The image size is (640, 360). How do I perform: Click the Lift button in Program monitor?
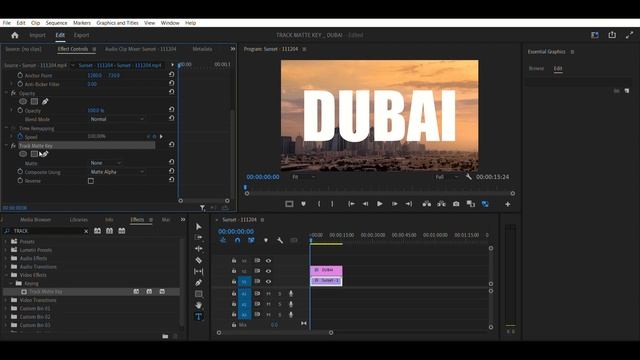click(x=427, y=204)
